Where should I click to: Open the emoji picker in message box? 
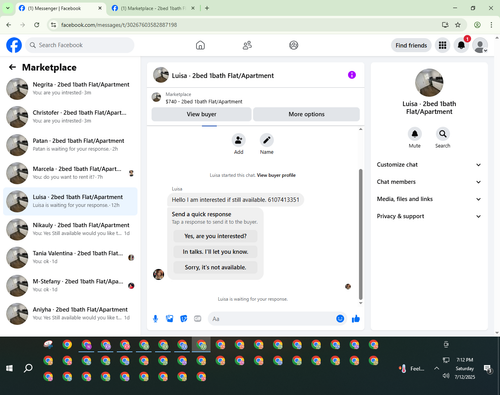point(340,319)
